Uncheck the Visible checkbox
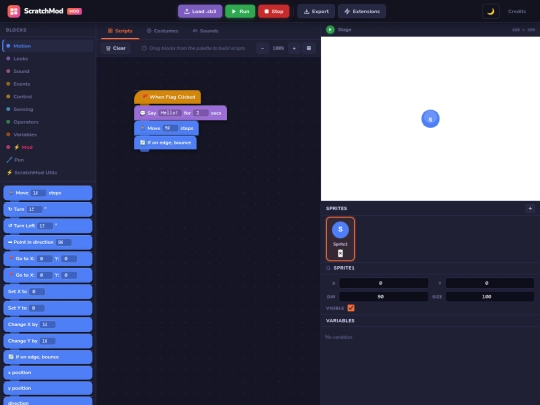This screenshot has height=405, width=540. tap(351, 308)
